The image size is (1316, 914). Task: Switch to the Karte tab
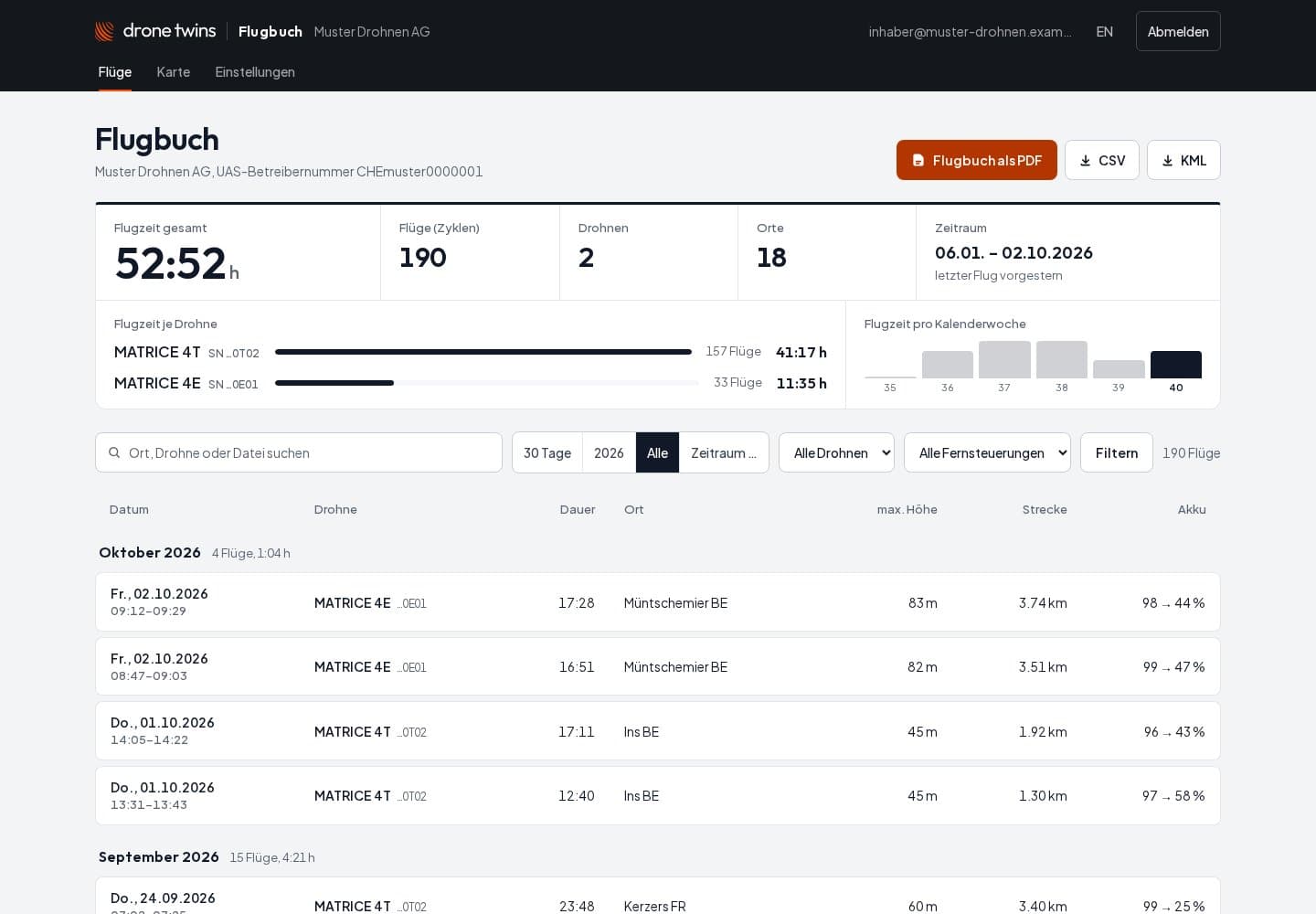tap(174, 71)
